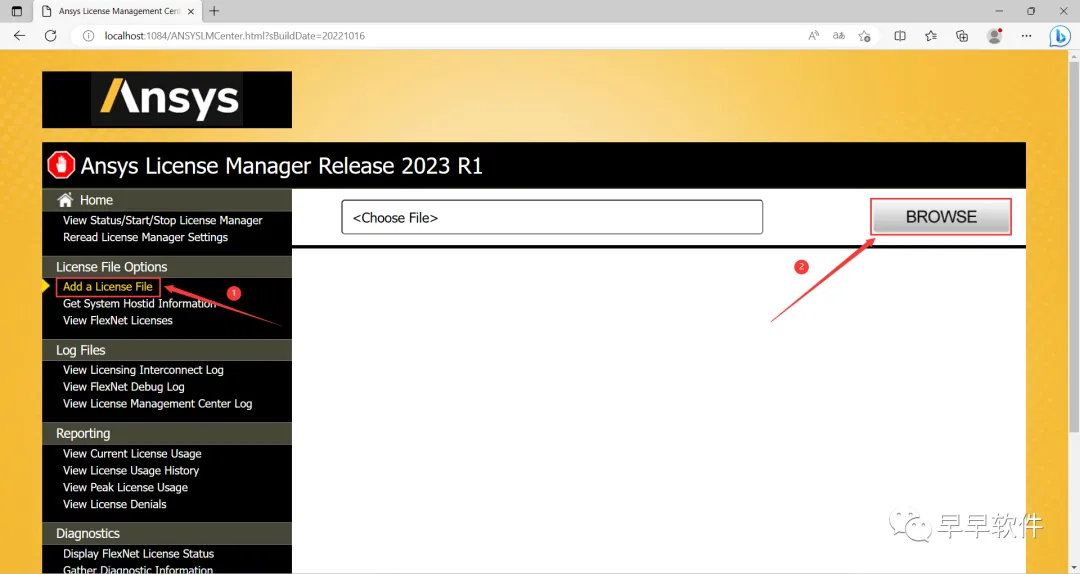This screenshot has width=1080, height=574.
Task: Open View License Management Center Log
Action: 158,404
